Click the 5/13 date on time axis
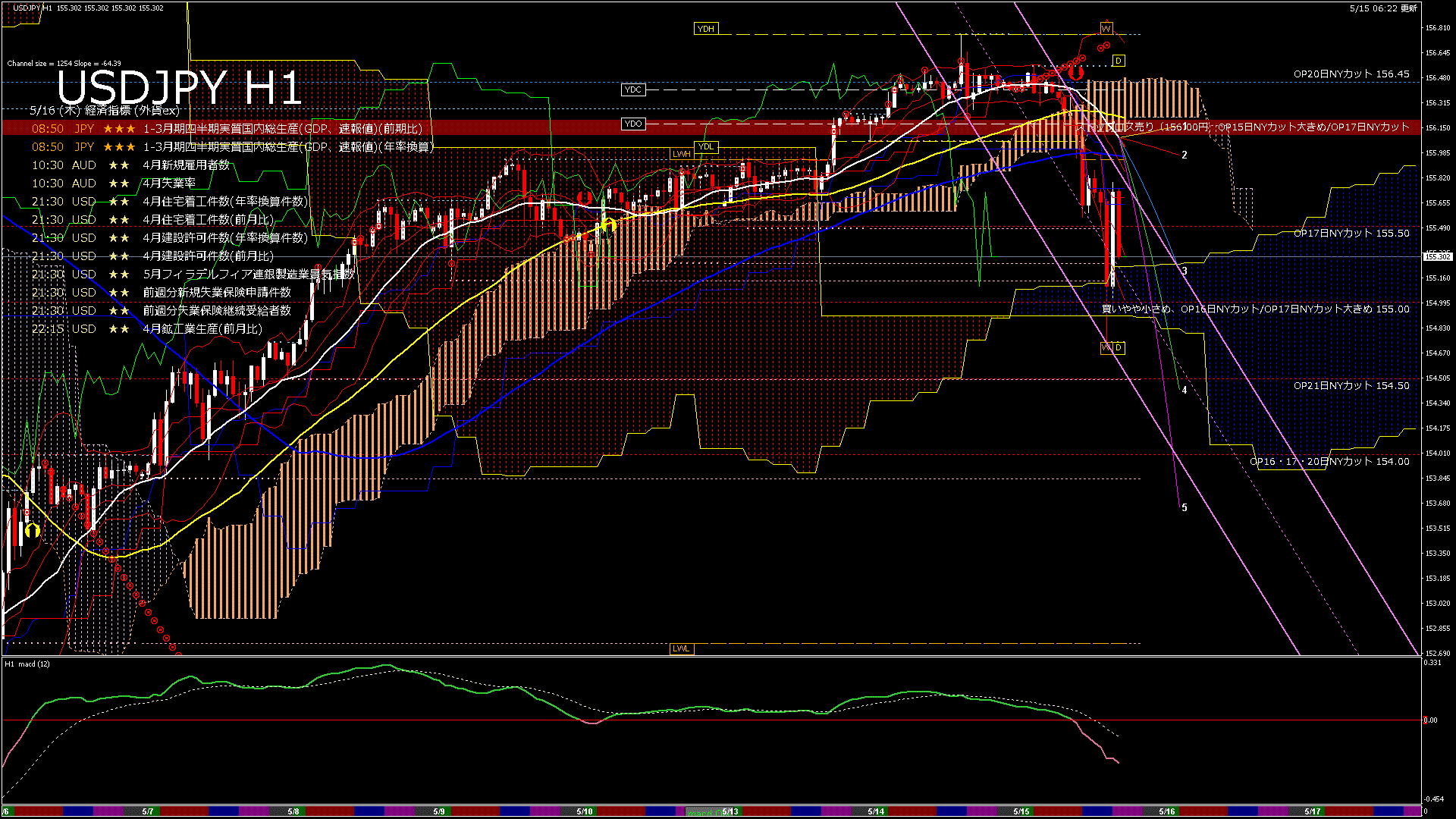The width and height of the screenshot is (1456, 819). click(x=730, y=811)
